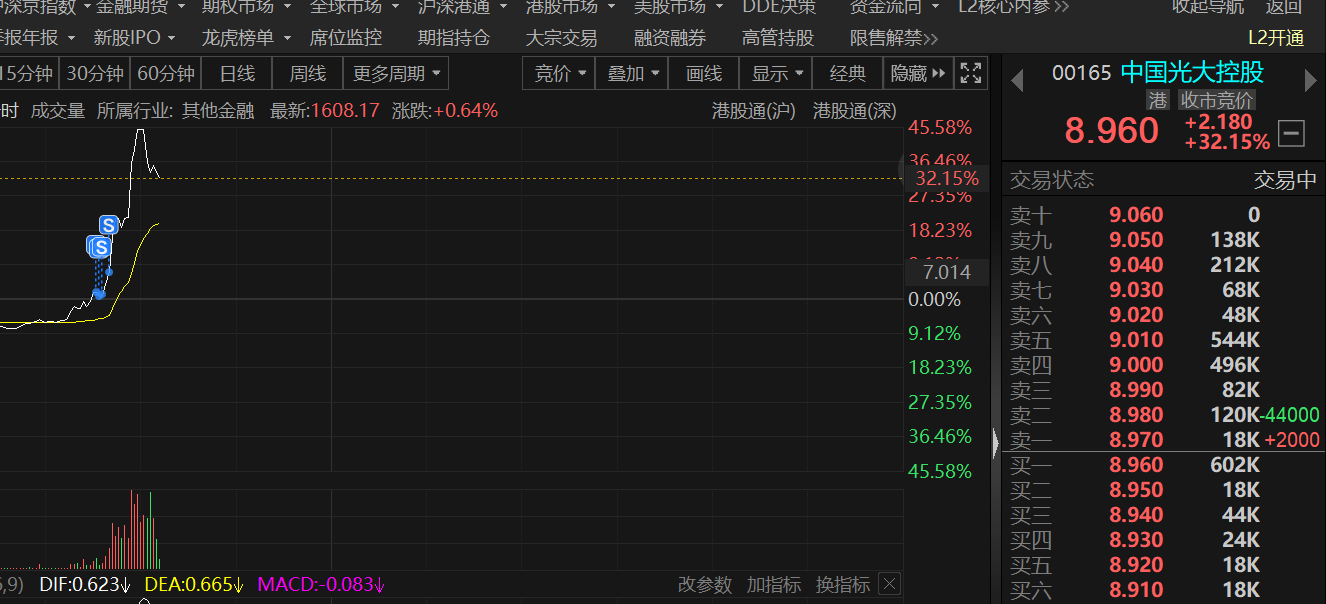
Task: Click 改参数 to edit indicator parameters
Action: [x=705, y=584]
